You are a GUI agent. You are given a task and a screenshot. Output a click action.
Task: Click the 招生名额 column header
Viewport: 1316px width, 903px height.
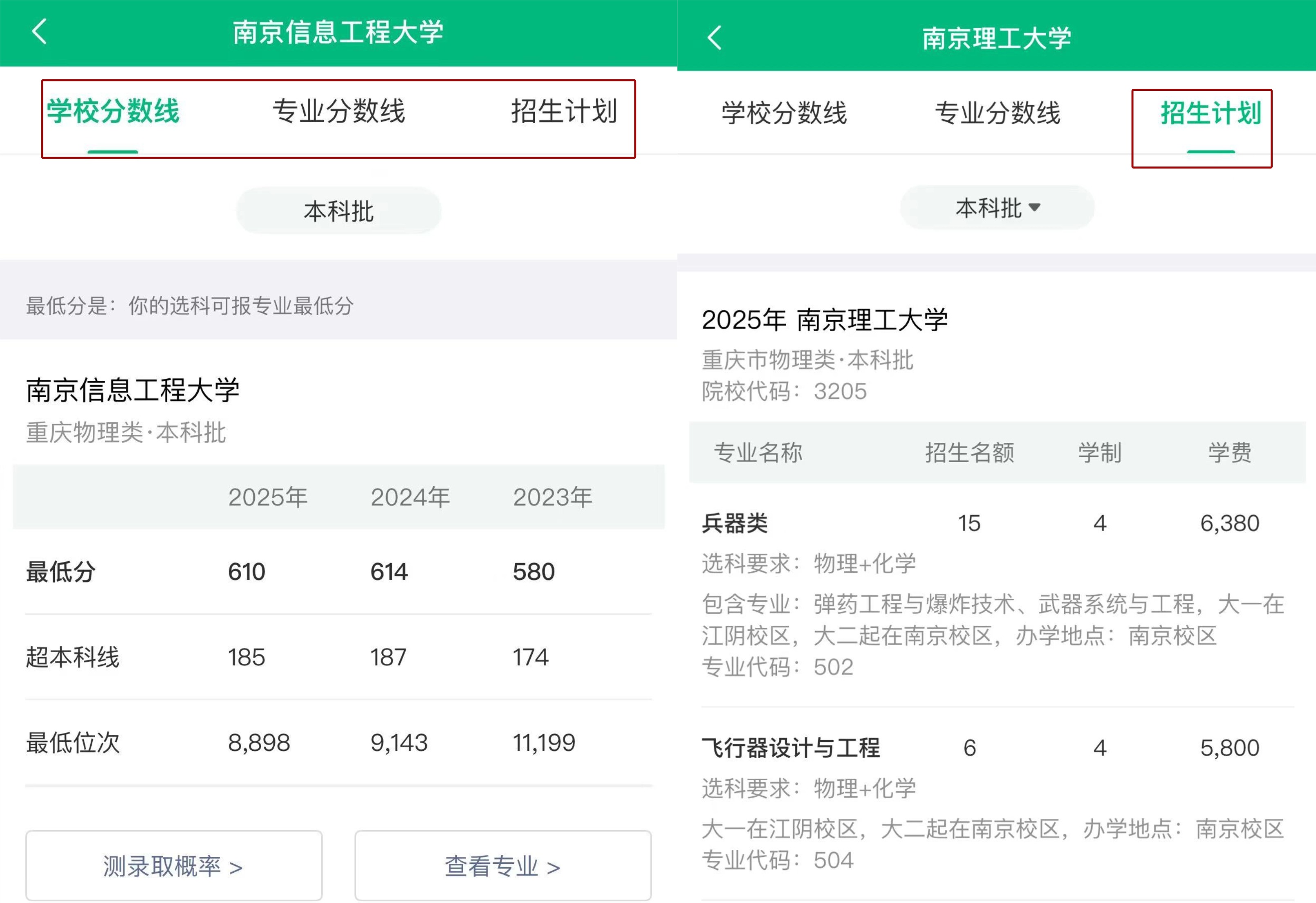click(969, 453)
